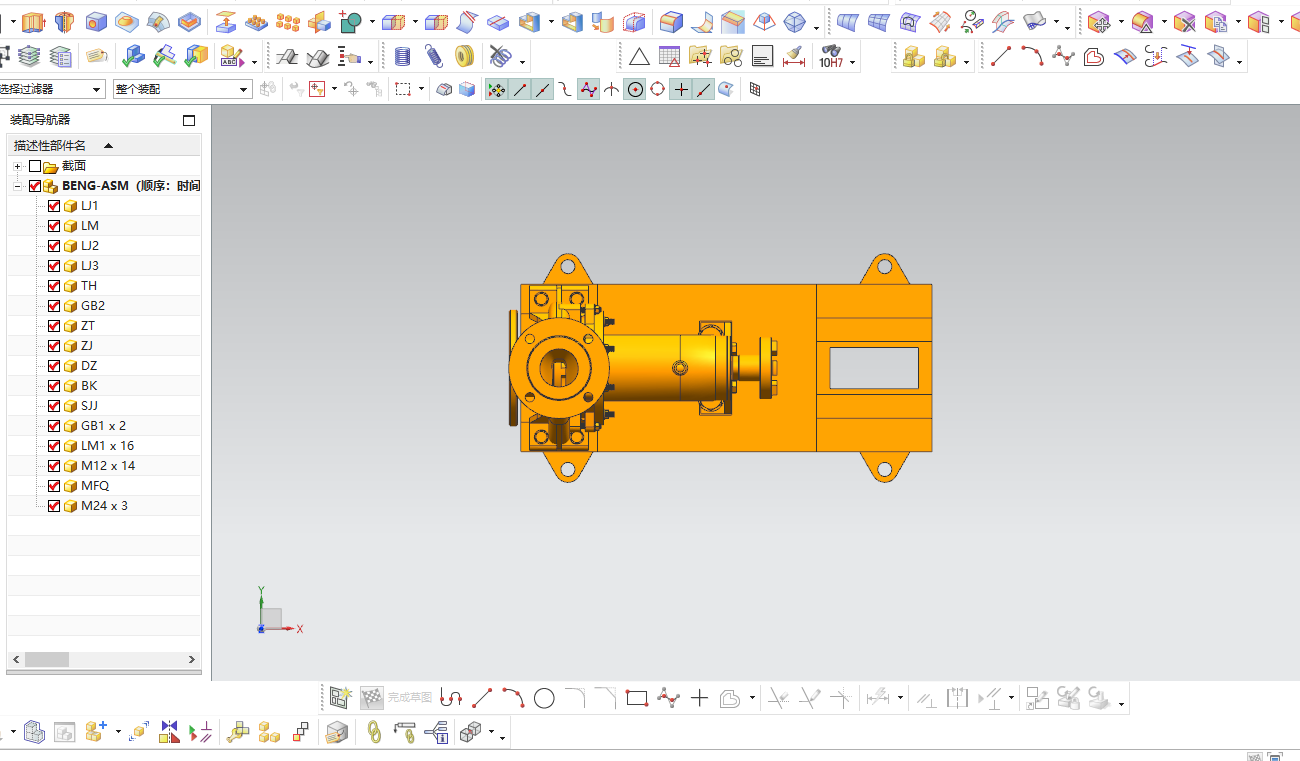Select the sketch point plus icon
Screen dimensions: 1300x761
click(699, 698)
